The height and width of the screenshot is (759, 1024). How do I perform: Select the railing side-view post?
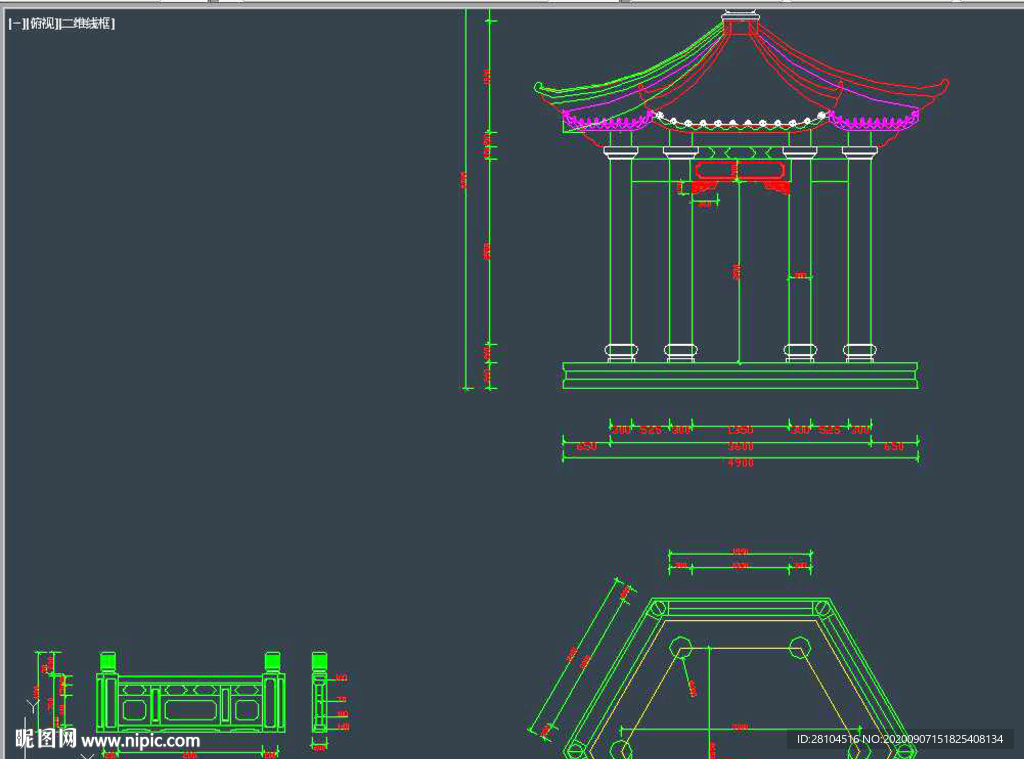tap(319, 700)
